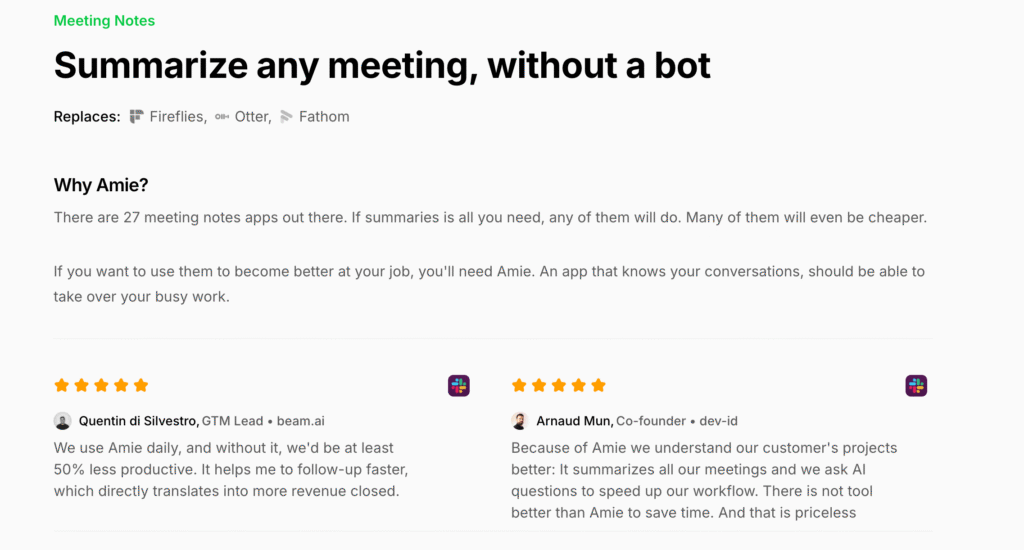The image size is (1024, 550).
Task: Click the Why Amie? heading
Action: tap(101, 186)
